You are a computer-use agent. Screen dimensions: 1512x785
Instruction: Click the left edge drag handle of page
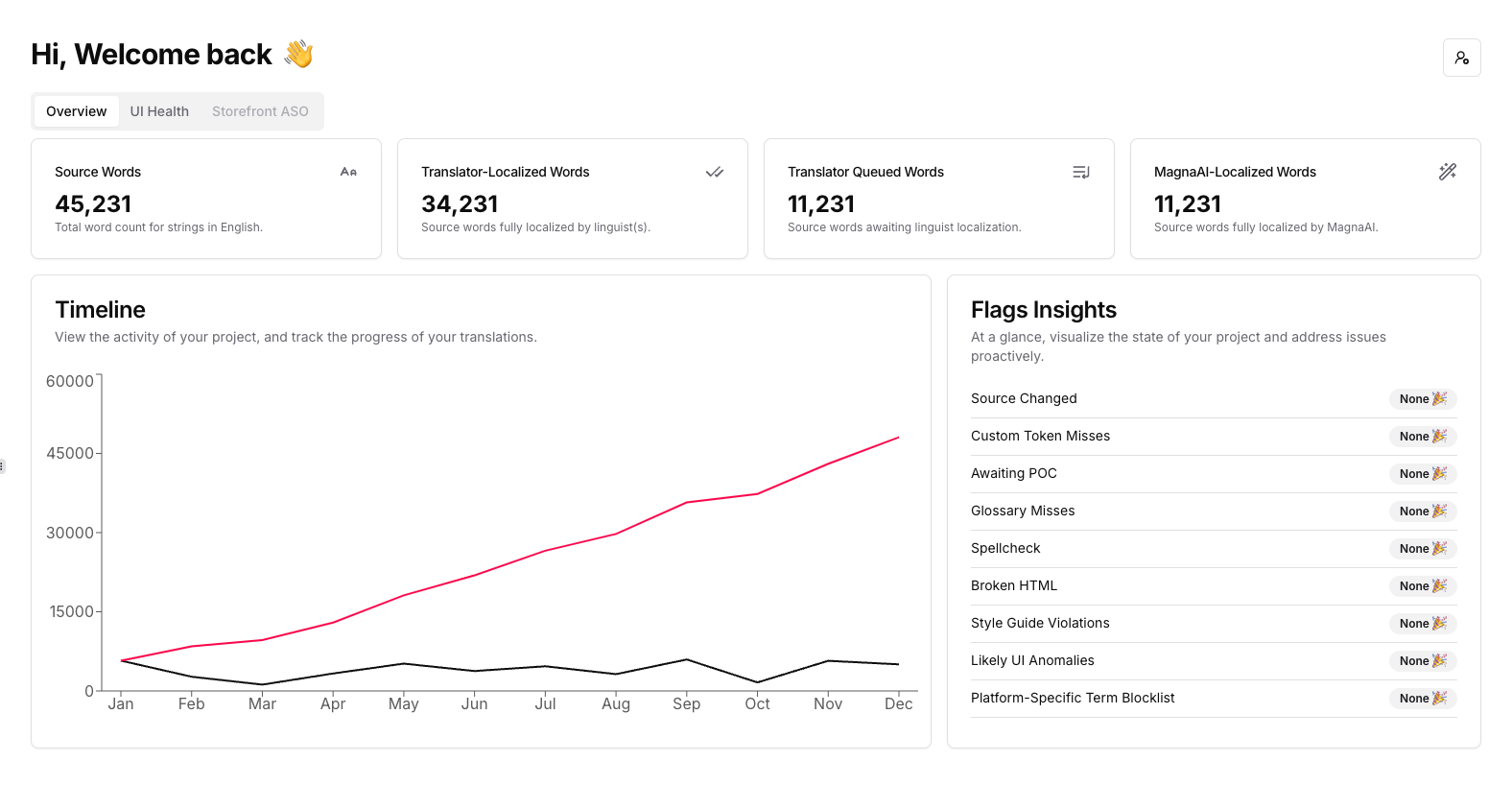[2, 466]
